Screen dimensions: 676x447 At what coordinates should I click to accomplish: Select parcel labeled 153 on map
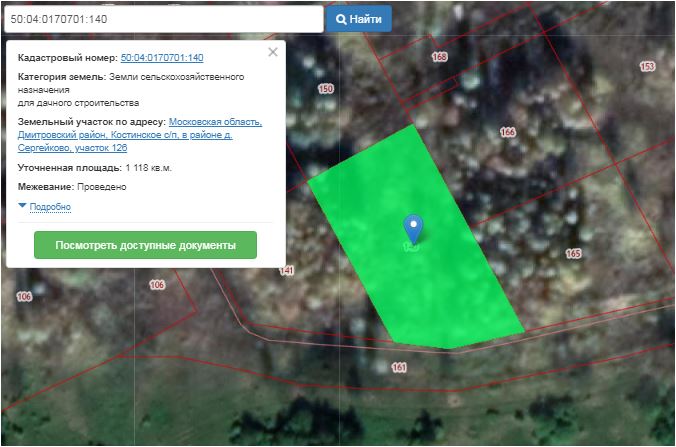coord(647,66)
